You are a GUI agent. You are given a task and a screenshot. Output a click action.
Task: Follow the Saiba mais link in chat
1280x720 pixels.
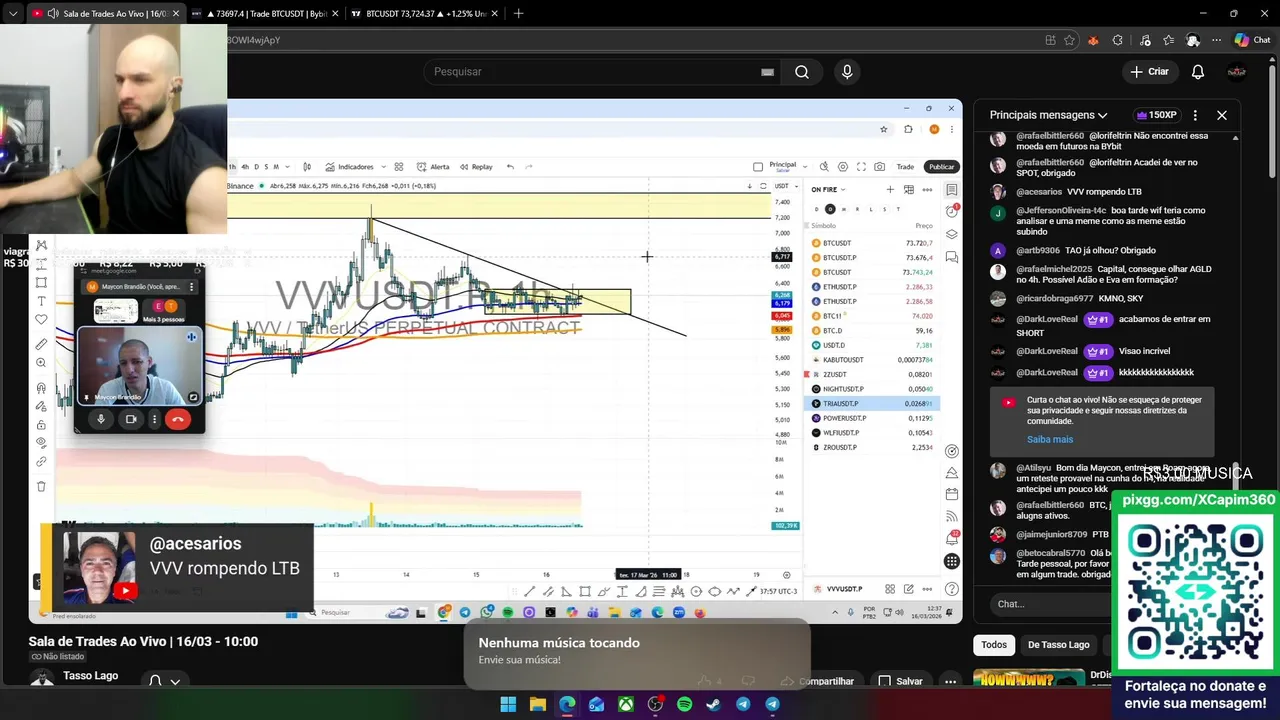click(1050, 439)
